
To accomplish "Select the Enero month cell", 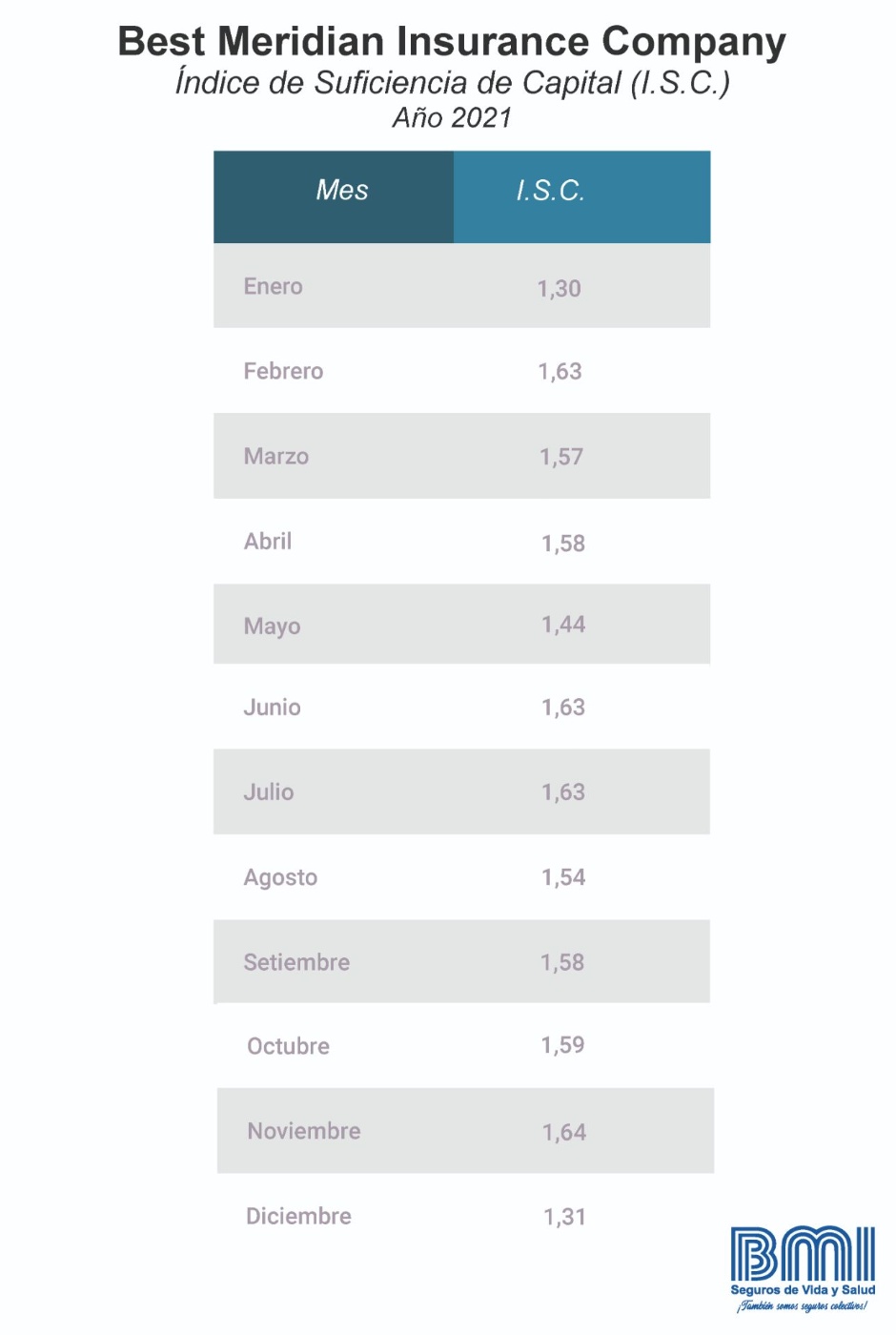I will [274, 286].
